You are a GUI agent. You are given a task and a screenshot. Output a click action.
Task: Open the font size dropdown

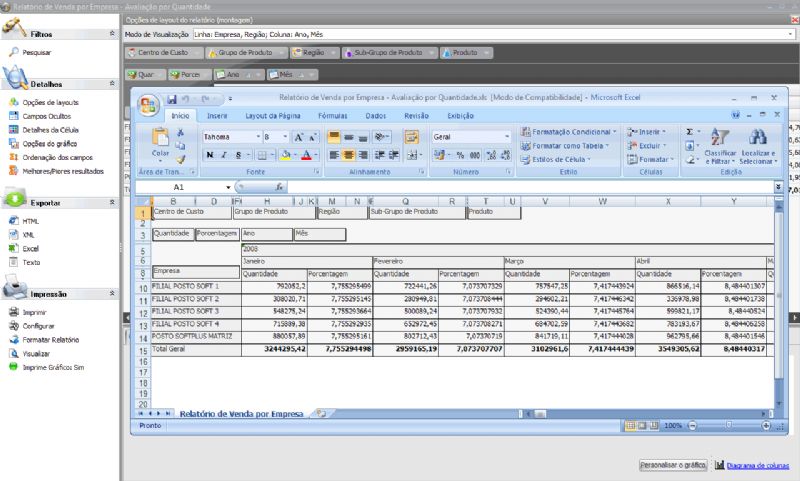pos(285,137)
